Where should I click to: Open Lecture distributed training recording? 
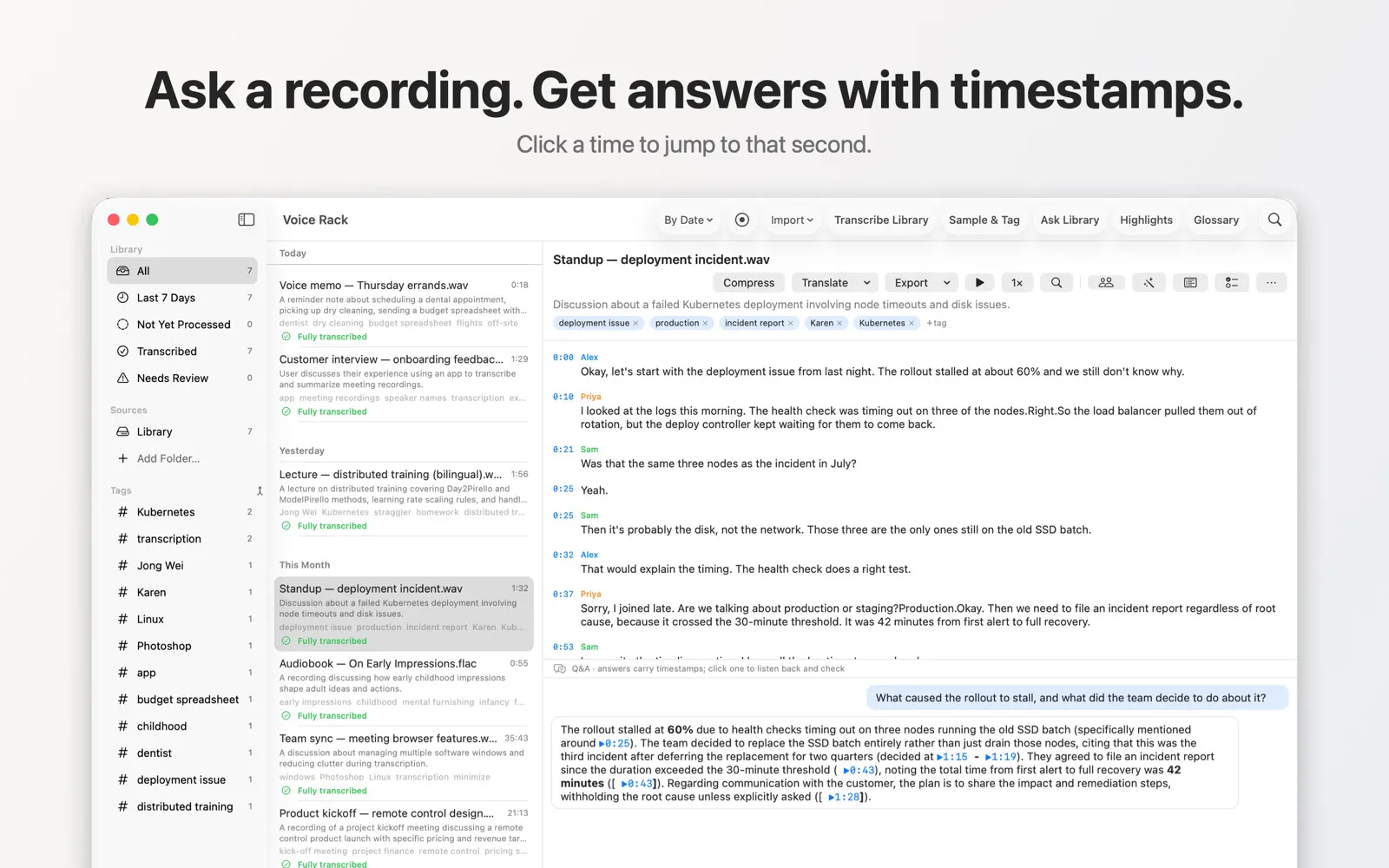[x=404, y=499]
